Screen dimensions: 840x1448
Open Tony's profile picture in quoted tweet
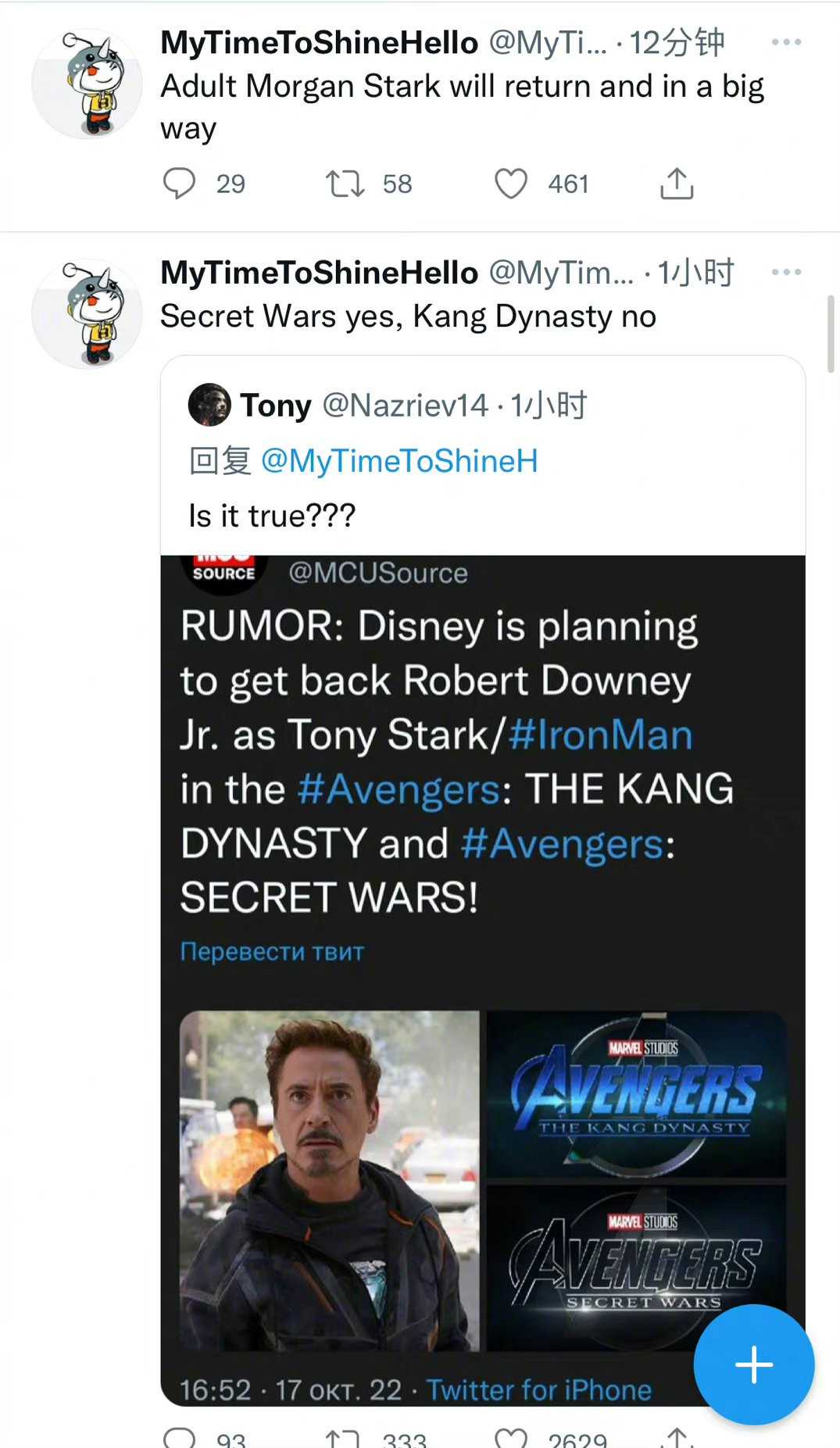[x=209, y=405]
